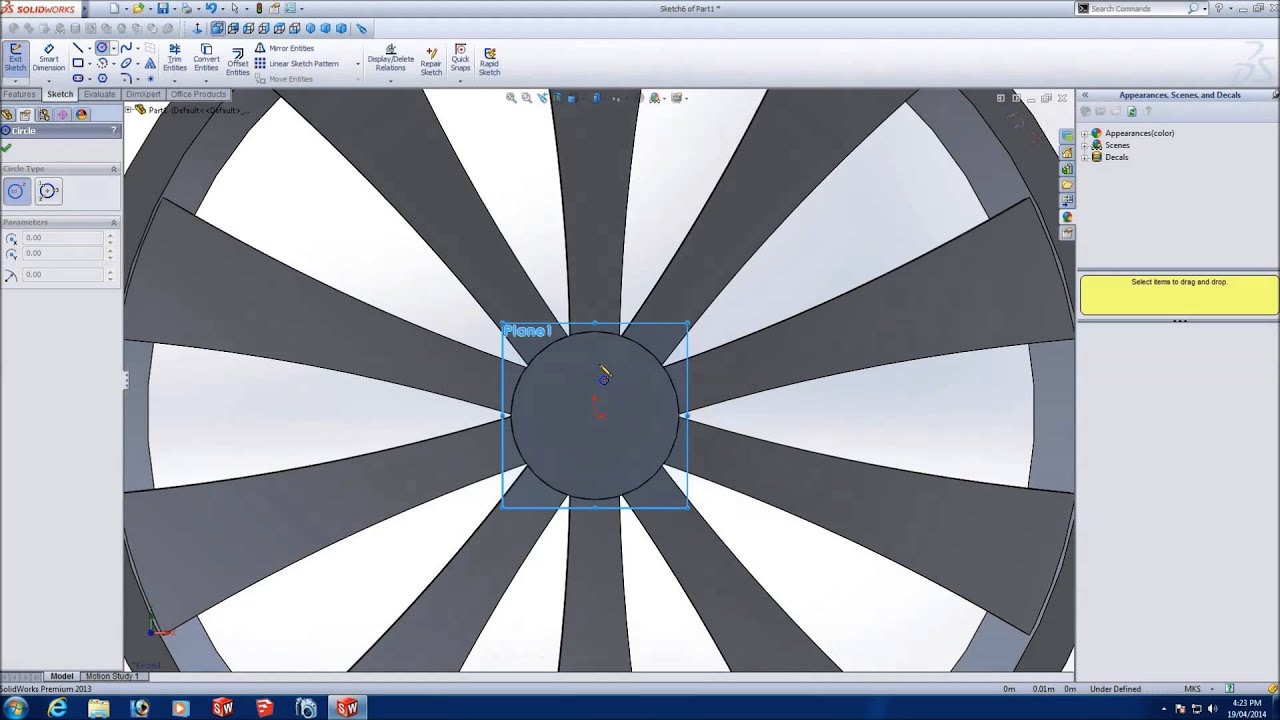This screenshot has width=1280, height=720.
Task: Select the Sketch Fillet tool
Action: pos(126,78)
